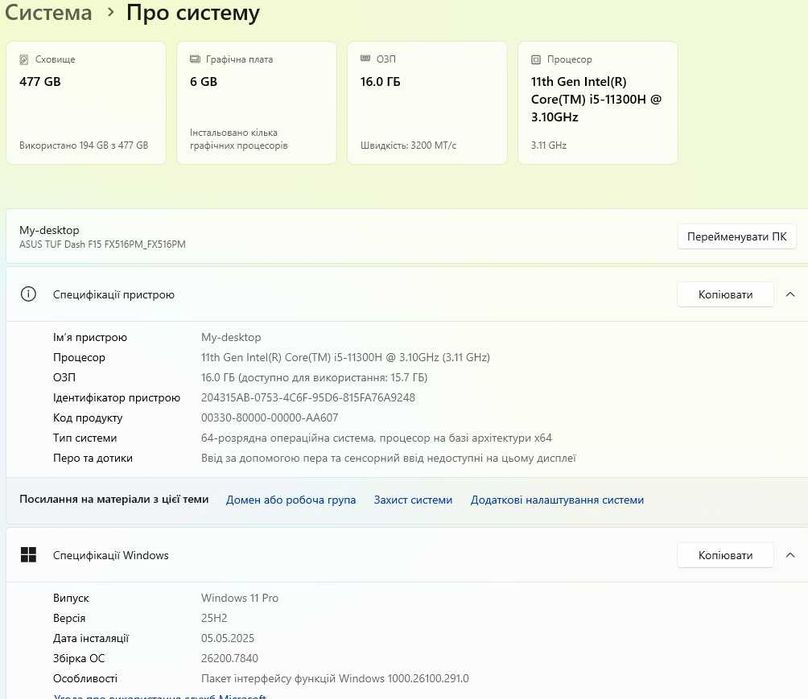The image size is (808, 699).
Task: Click the storage icon in Сховище card
Action: 24,59
